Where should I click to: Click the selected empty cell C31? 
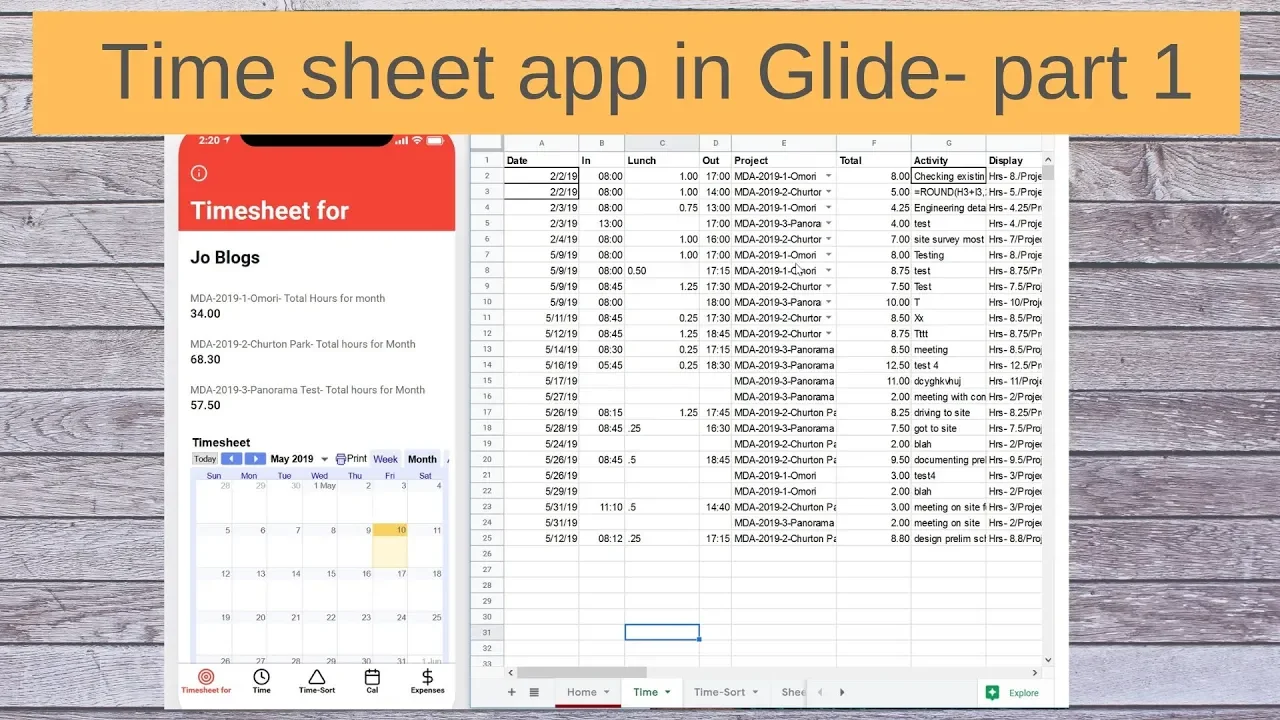[662, 632]
